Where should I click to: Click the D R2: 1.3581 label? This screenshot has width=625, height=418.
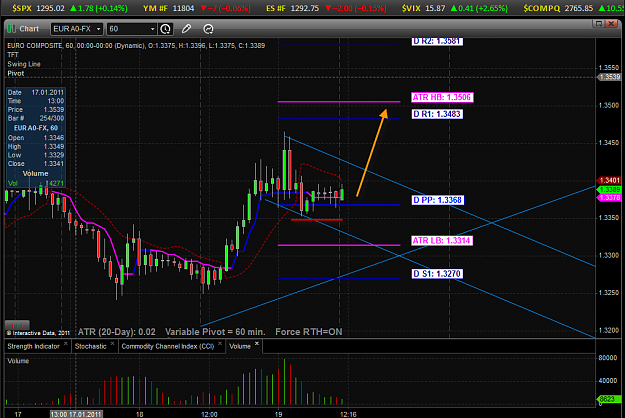tap(437, 41)
